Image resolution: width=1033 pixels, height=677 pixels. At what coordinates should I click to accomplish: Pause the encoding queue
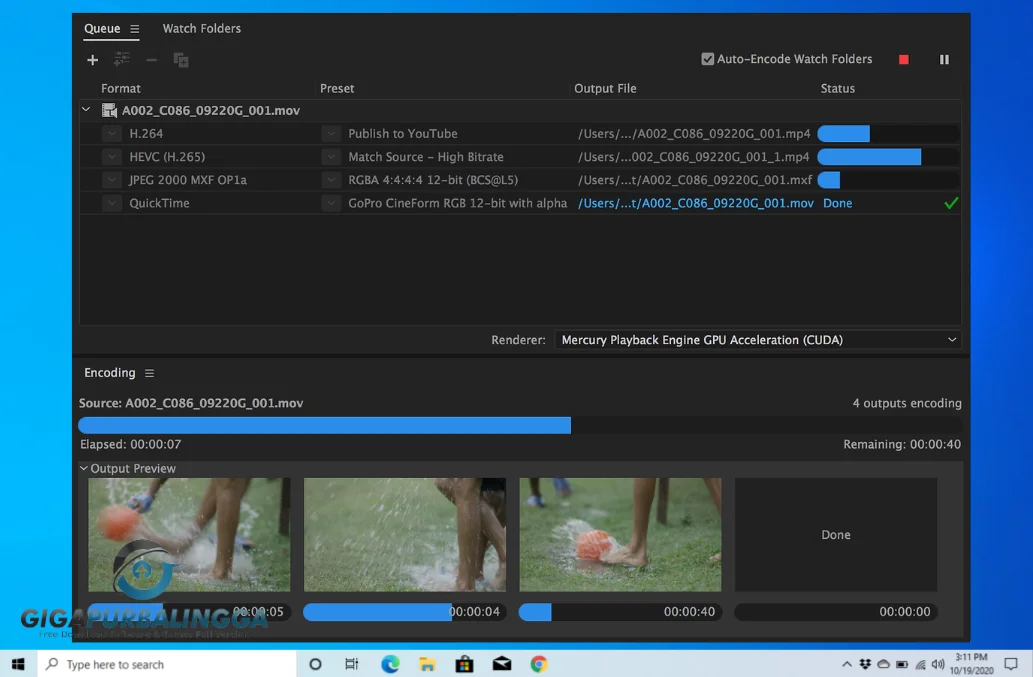point(944,59)
